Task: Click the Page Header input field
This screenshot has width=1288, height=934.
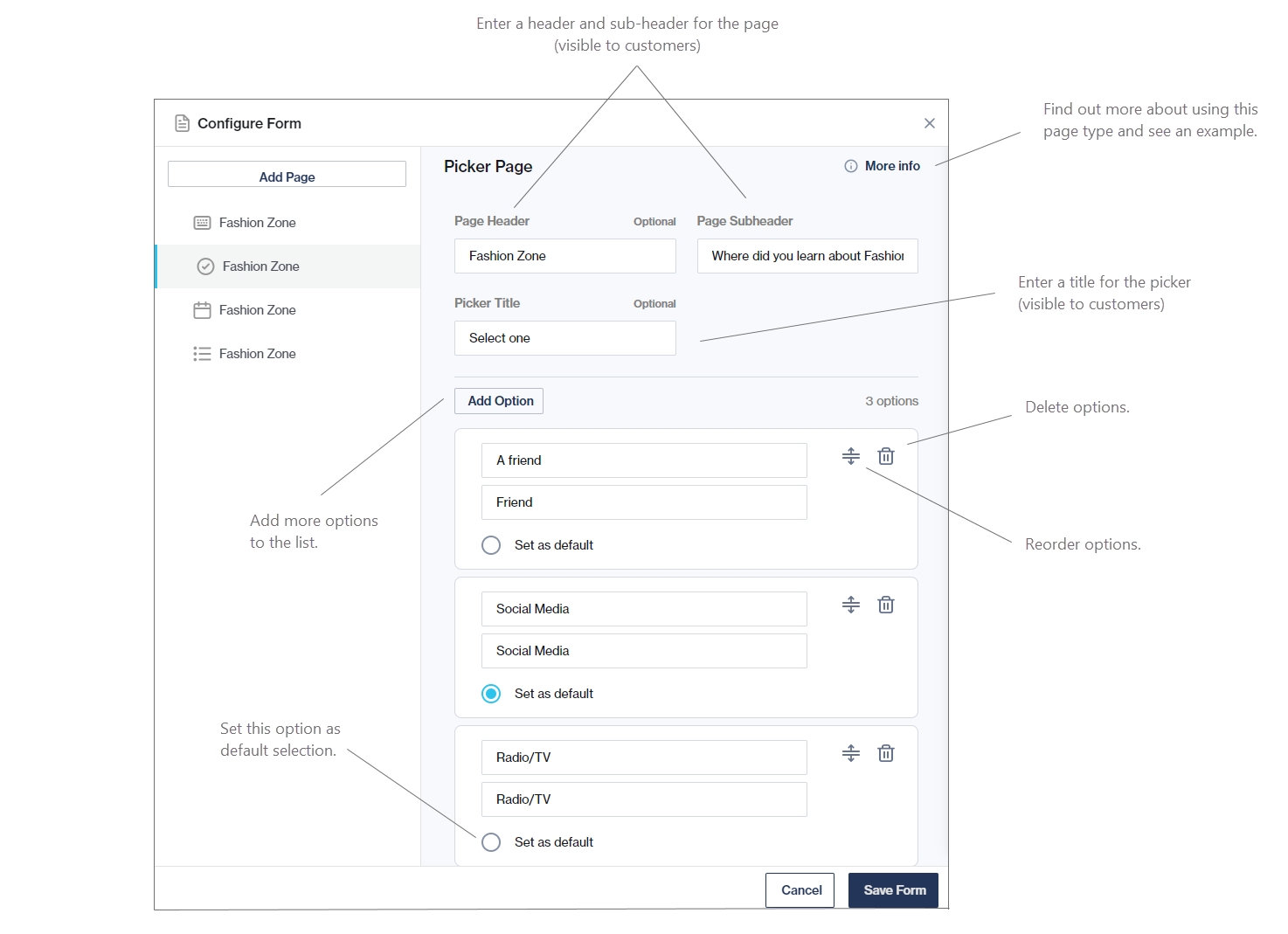Action: coord(564,256)
